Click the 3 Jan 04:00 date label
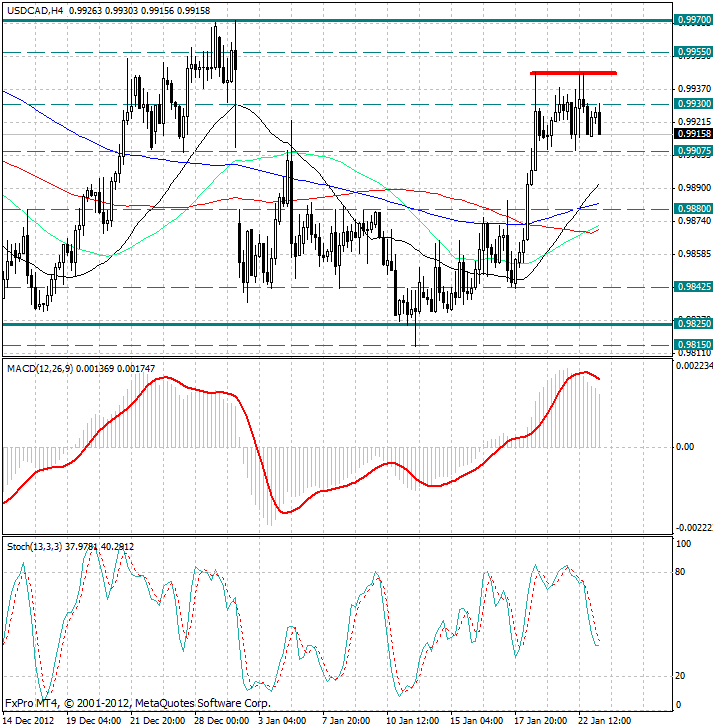713x728 pixels. click(282, 721)
